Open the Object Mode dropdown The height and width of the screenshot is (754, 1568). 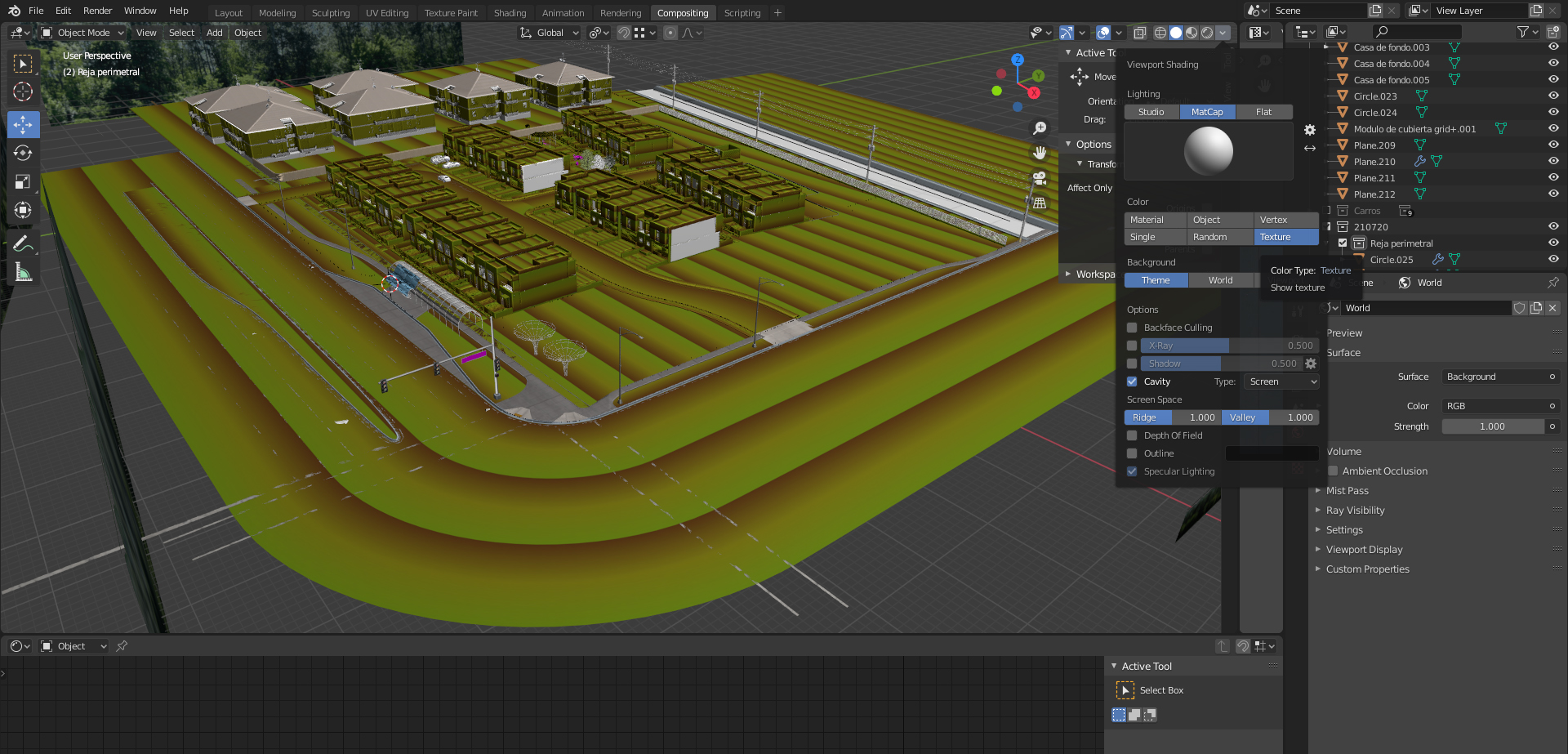(82, 33)
